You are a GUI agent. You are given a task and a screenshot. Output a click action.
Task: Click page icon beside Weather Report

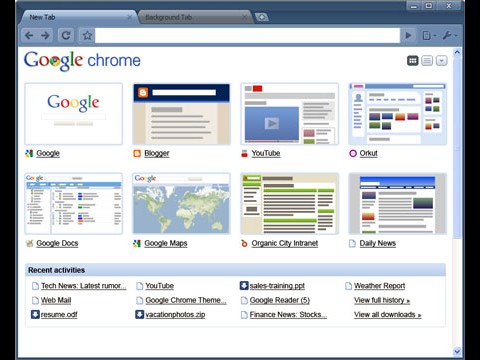348,286
